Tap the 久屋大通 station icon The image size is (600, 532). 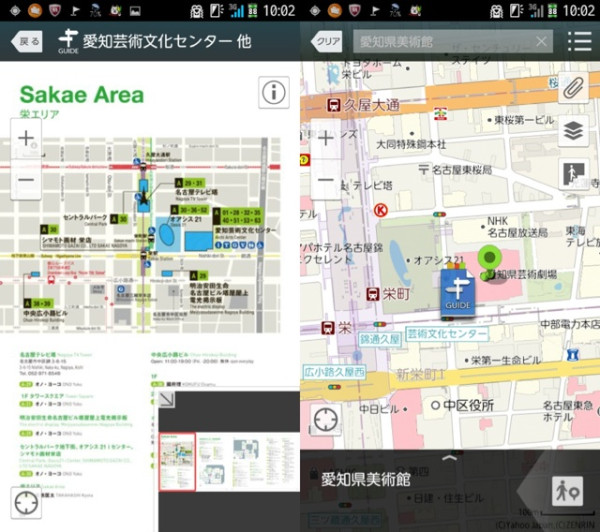[333, 104]
